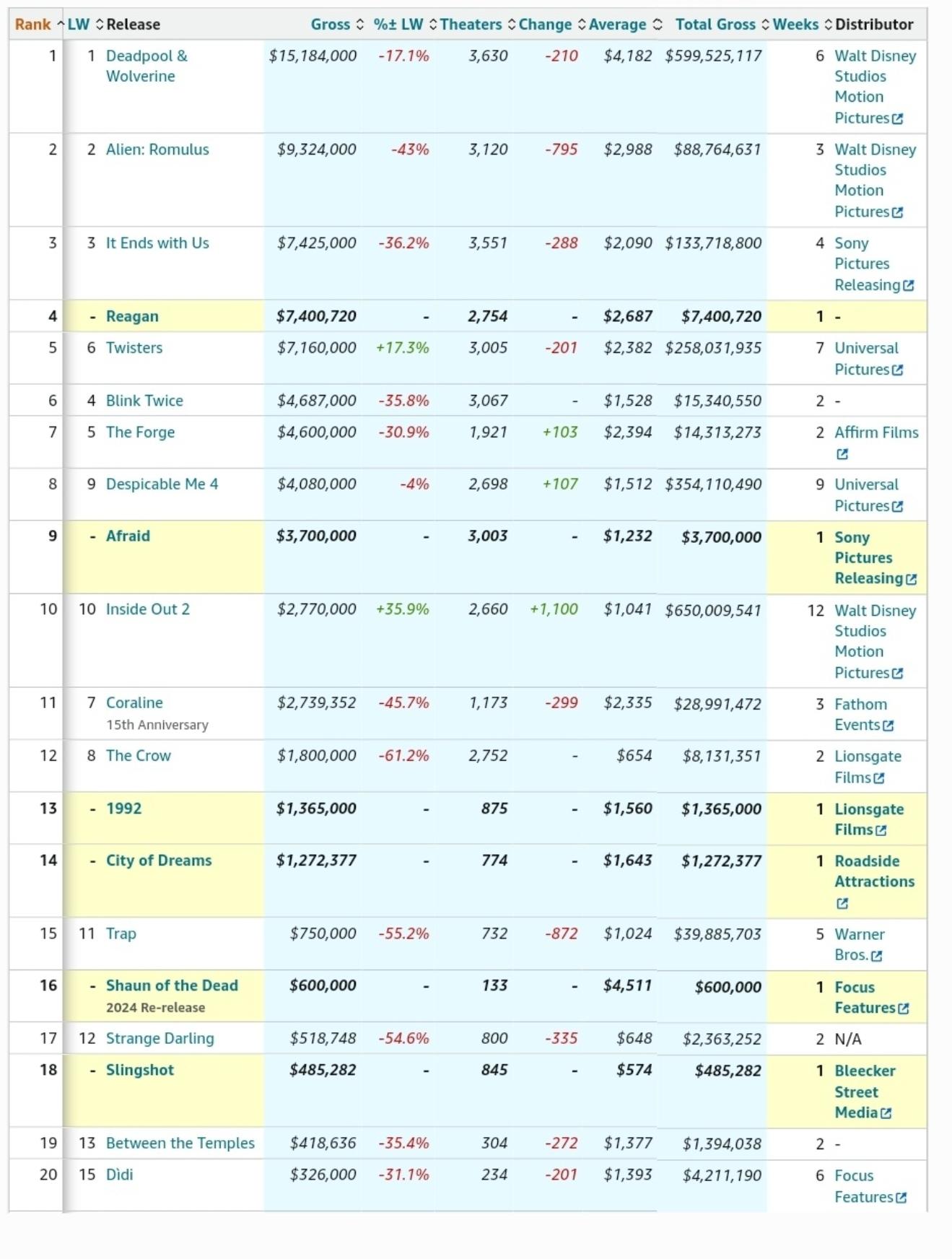
Task: Open Affirm Films distributor link
Action: [x=876, y=432]
